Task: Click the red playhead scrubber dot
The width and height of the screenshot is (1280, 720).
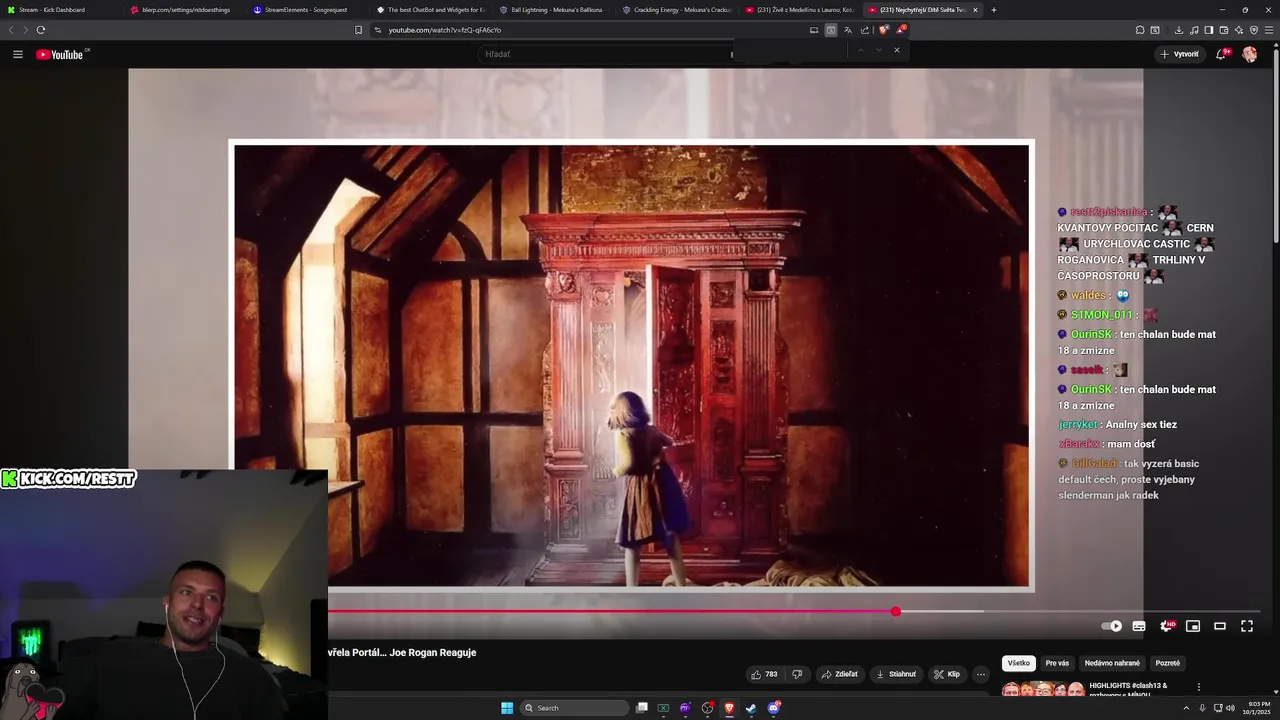Action: pos(896,611)
